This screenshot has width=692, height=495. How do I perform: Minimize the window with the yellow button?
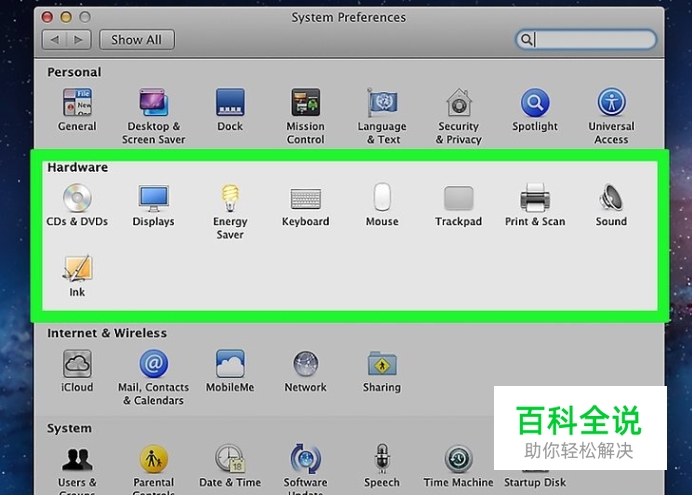66,17
